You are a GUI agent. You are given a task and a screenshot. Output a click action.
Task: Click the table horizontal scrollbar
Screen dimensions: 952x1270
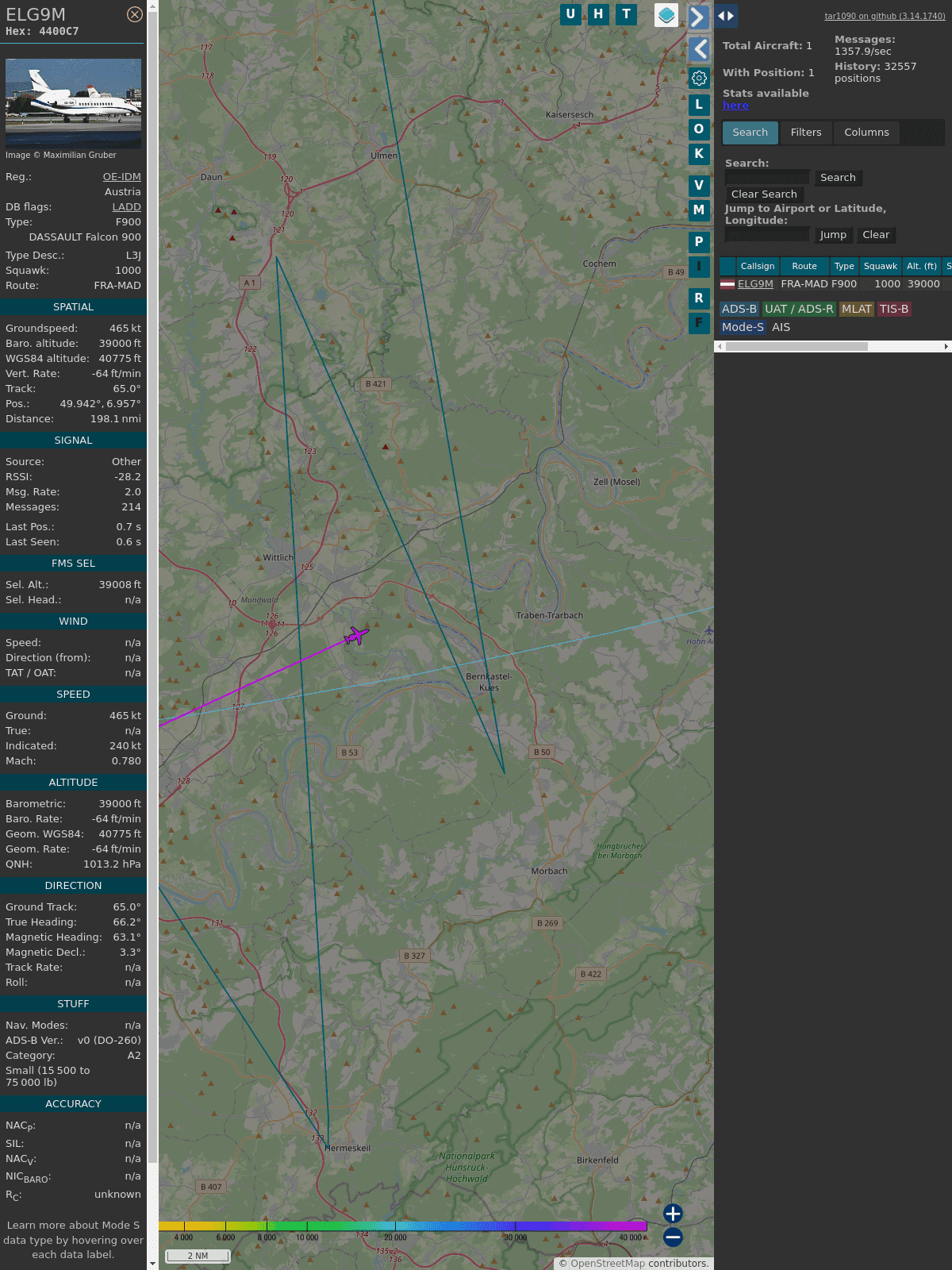point(797,347)
